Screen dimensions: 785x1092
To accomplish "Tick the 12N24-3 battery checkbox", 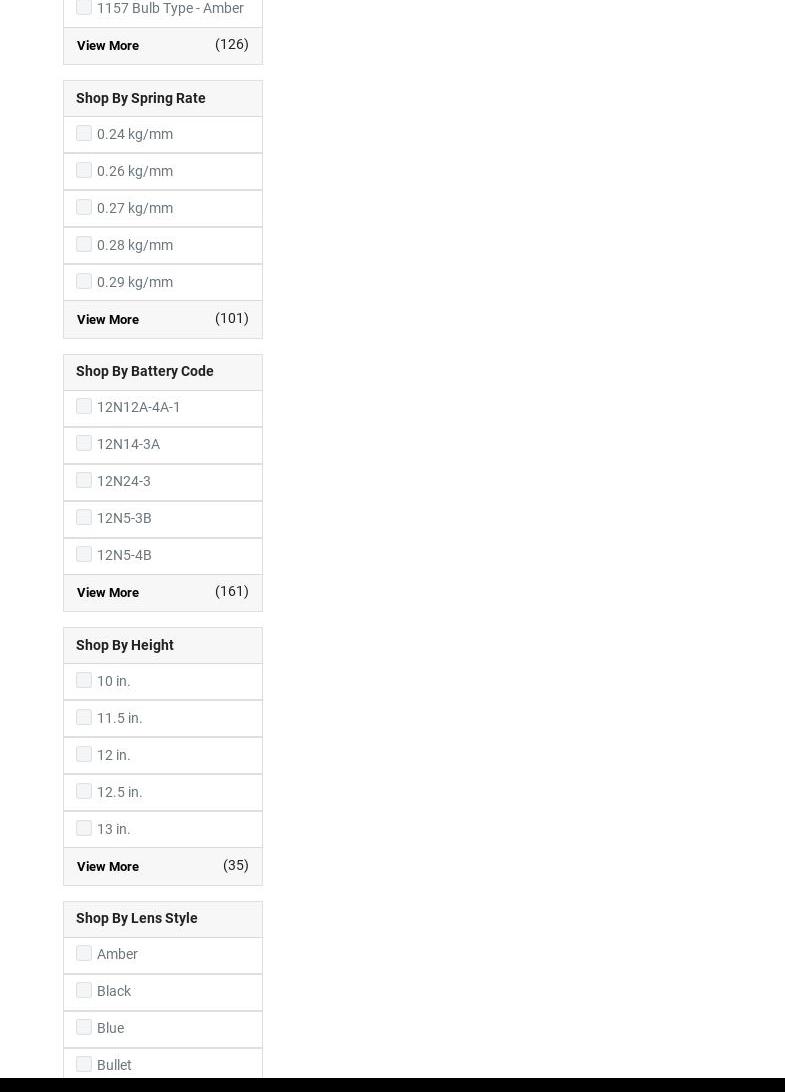I will point(84,480).
